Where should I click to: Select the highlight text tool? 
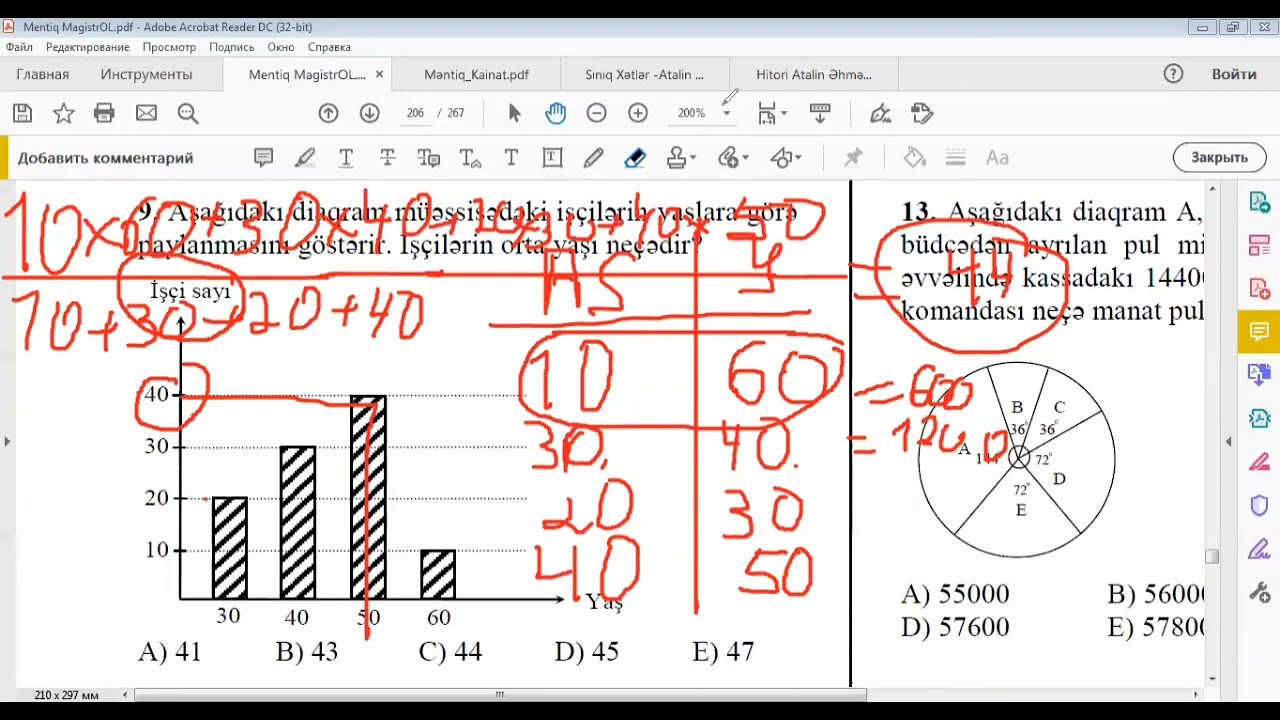tap(305, 157)
